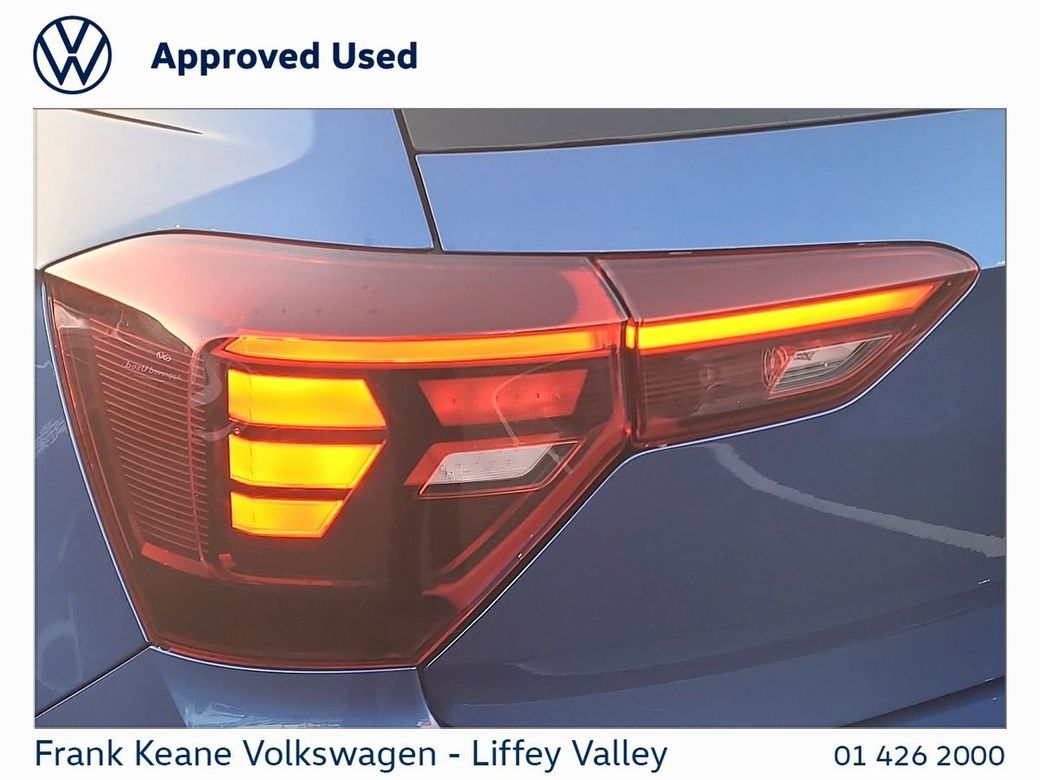Click the middle amber indicator block

[303, 462]
